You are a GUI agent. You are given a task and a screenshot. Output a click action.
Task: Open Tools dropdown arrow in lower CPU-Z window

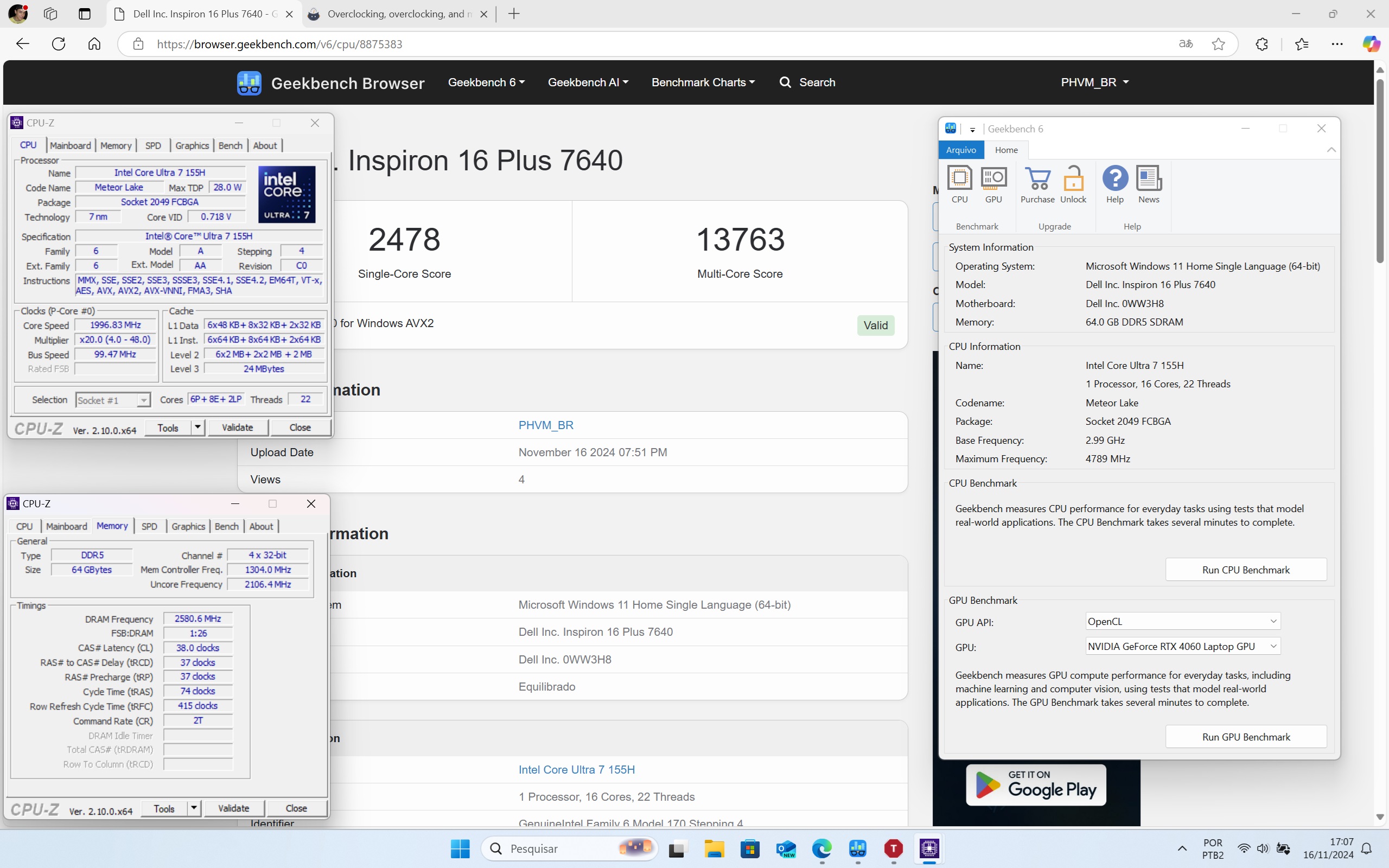pos(194,808)
